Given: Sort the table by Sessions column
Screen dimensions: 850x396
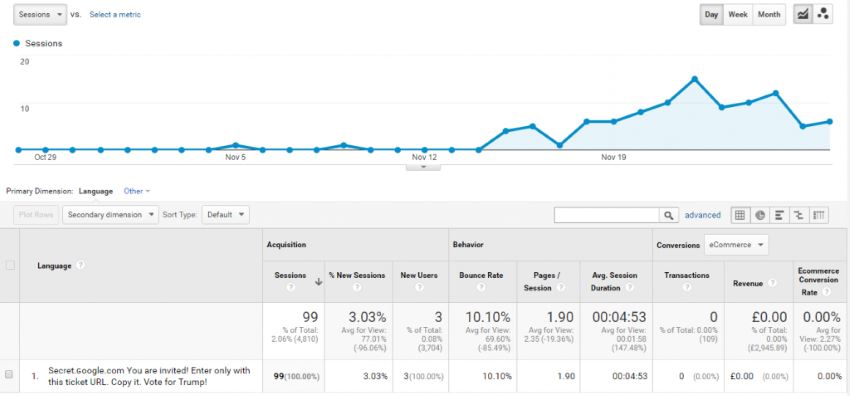Looking at the screenshot, I should click(290, 275).
